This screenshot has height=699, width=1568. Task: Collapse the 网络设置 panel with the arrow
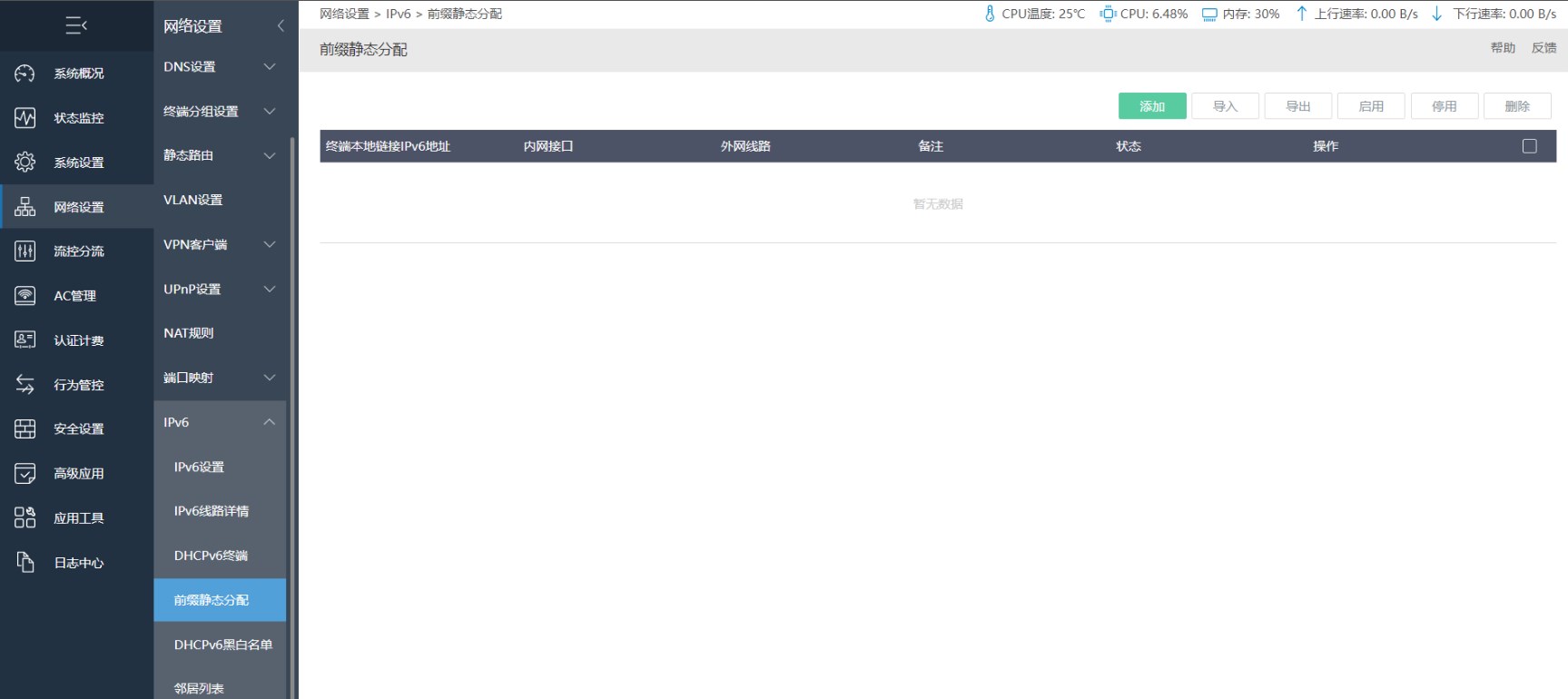pyautogui.click(x=281, y=26)
